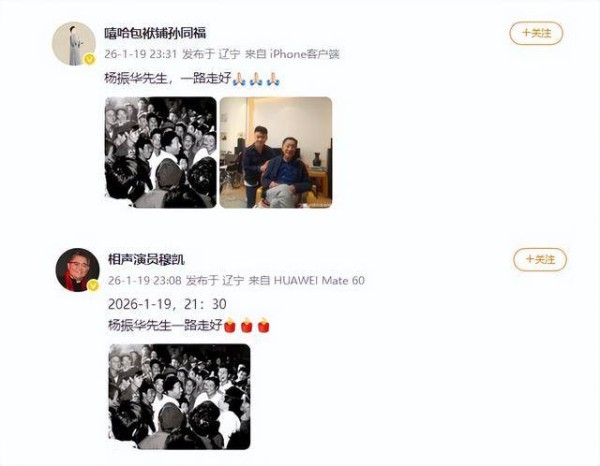Click verified badge on first avatar
The width and height of the screenshot is (600, 466).
tap(90, 59)
